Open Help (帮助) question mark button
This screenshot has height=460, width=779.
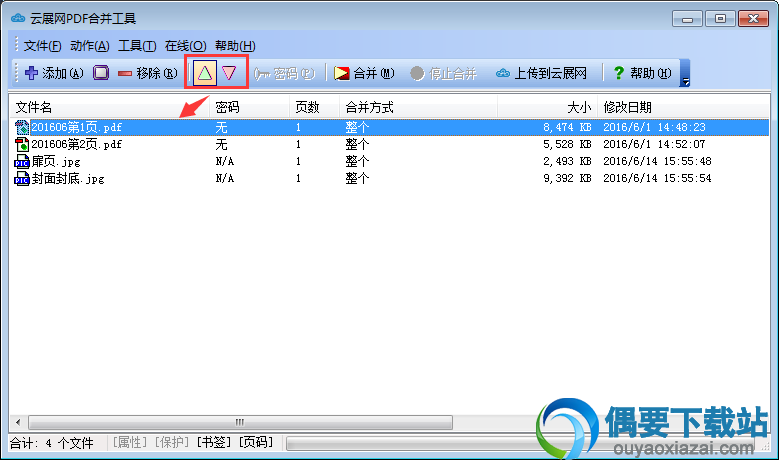coord(642,74)
